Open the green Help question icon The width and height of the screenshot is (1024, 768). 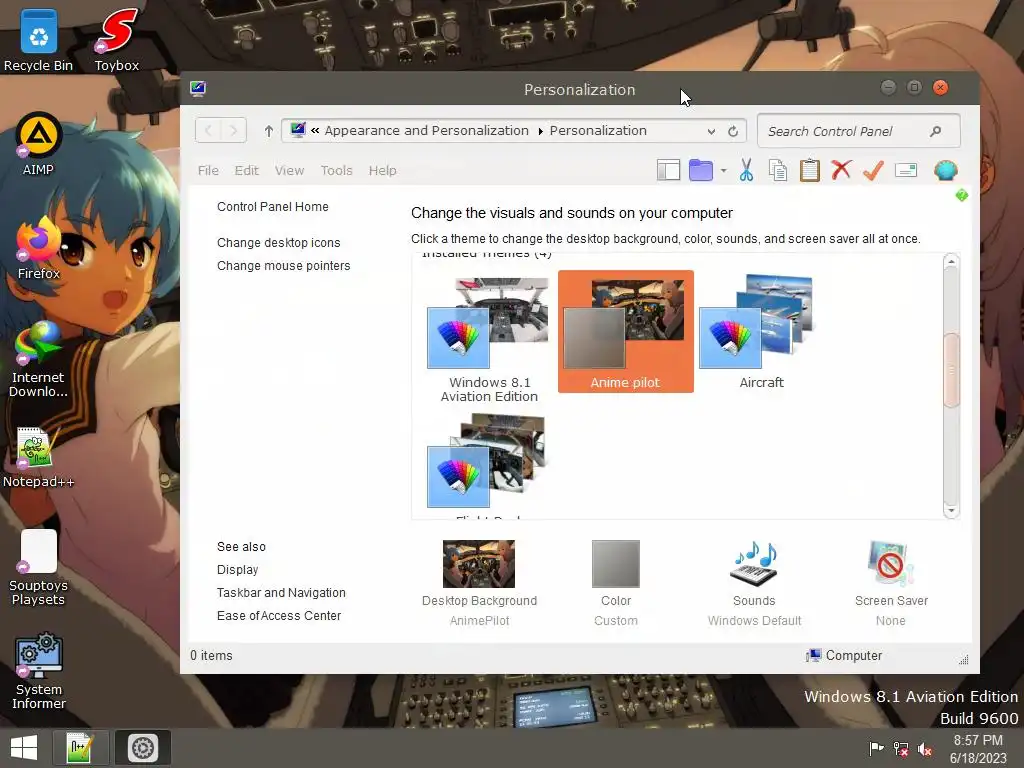pos(961,195)
